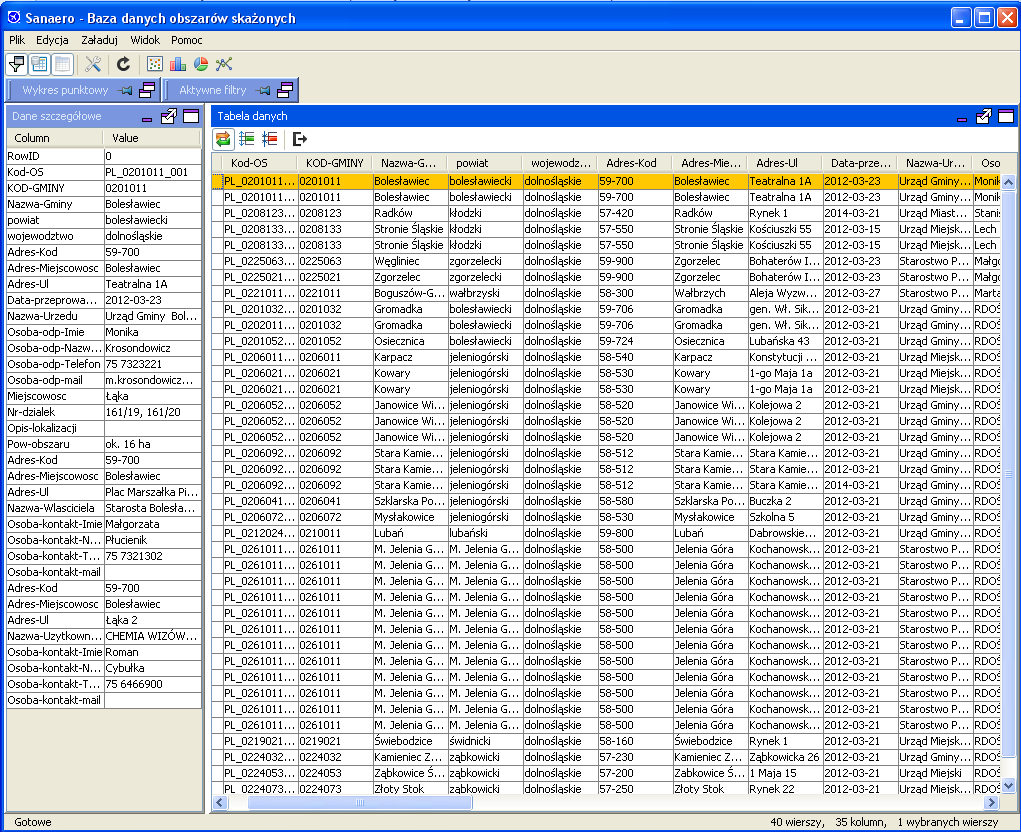Viewport: 1021px width, 832px height.
Task: Switch to the Aktywne filtry tab
Action: point(212,90)
